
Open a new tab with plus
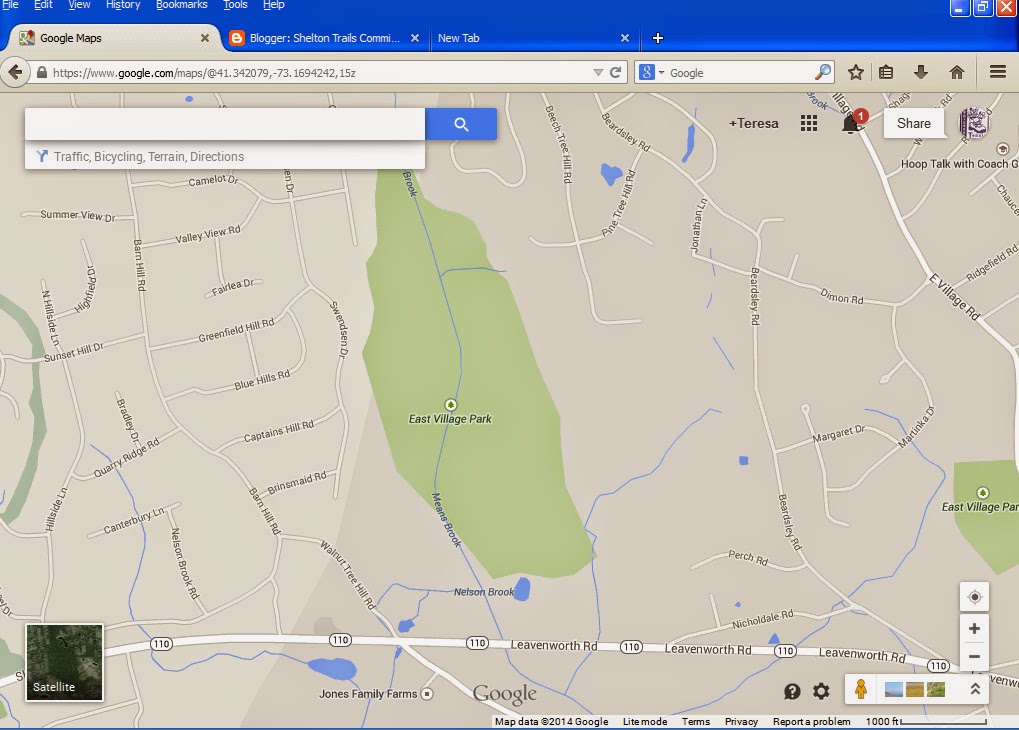click(658, 38)
